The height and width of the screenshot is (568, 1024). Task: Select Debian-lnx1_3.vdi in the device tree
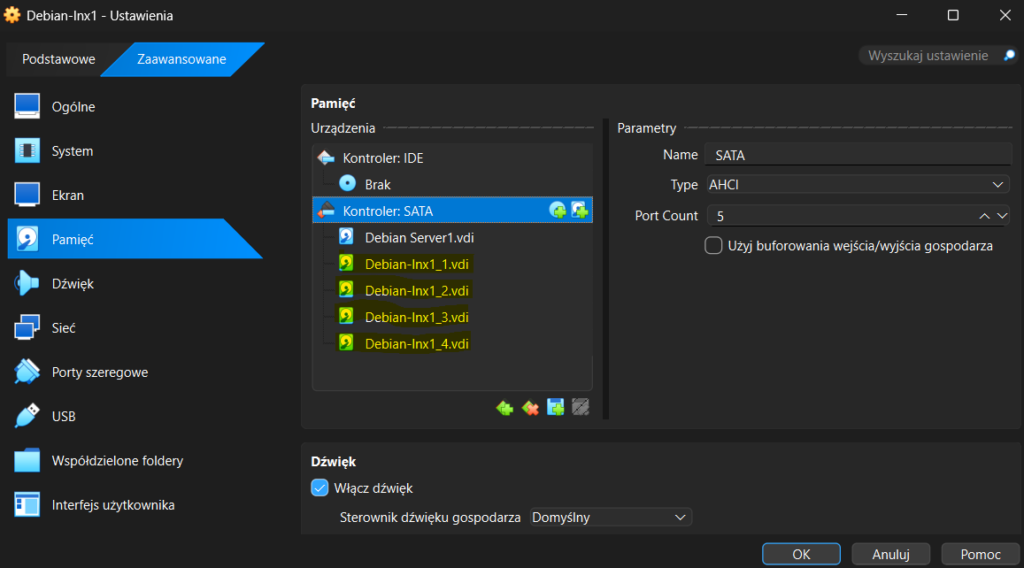coord(416,317)
